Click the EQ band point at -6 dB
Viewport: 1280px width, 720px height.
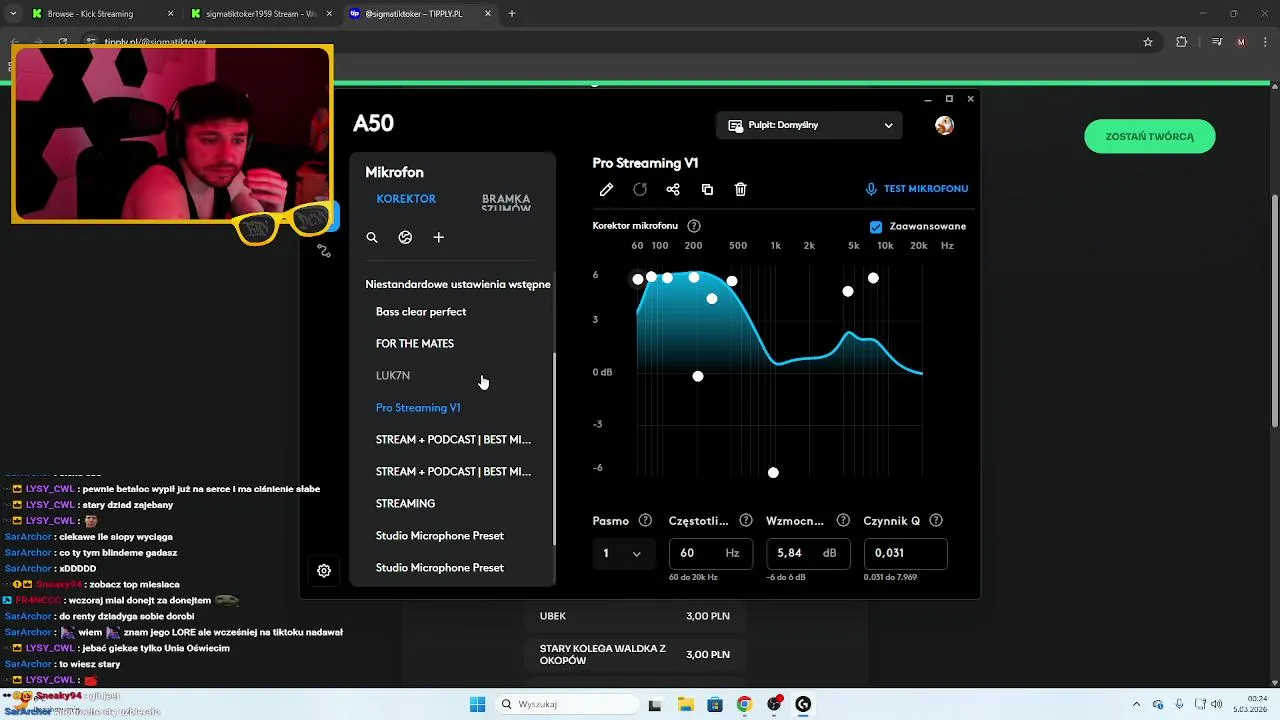[773, 472]
